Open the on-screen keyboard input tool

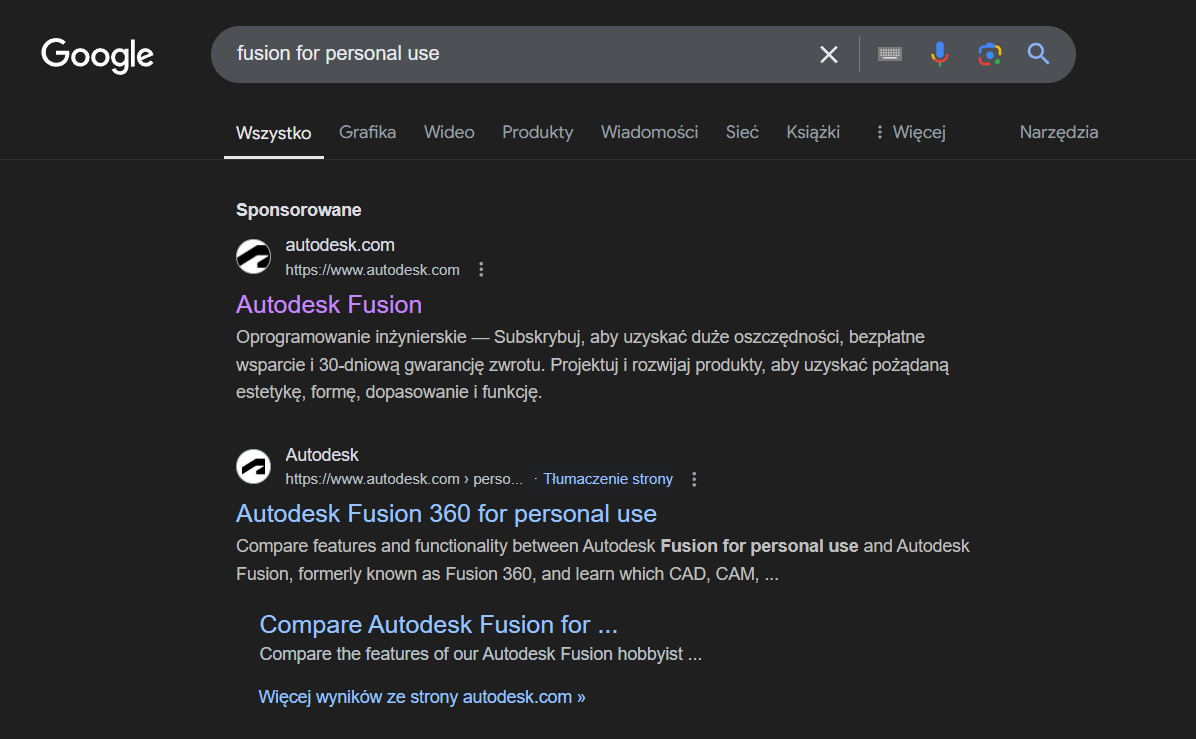[x=889, y=54]
